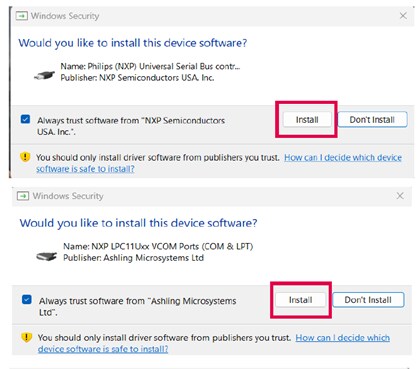420x369 pixels.
Task: Click Don't Install in the Ashling Microsystems dialog
Action: coord(368,300)
